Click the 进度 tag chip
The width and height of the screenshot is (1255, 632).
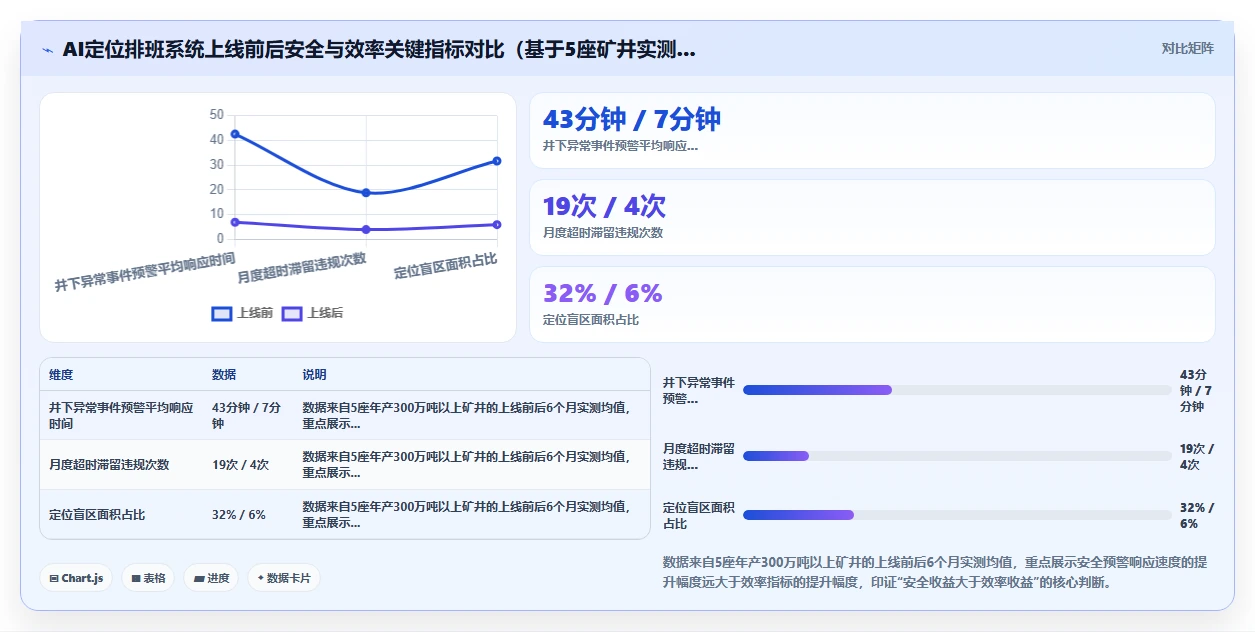click(x=211, y=578)
